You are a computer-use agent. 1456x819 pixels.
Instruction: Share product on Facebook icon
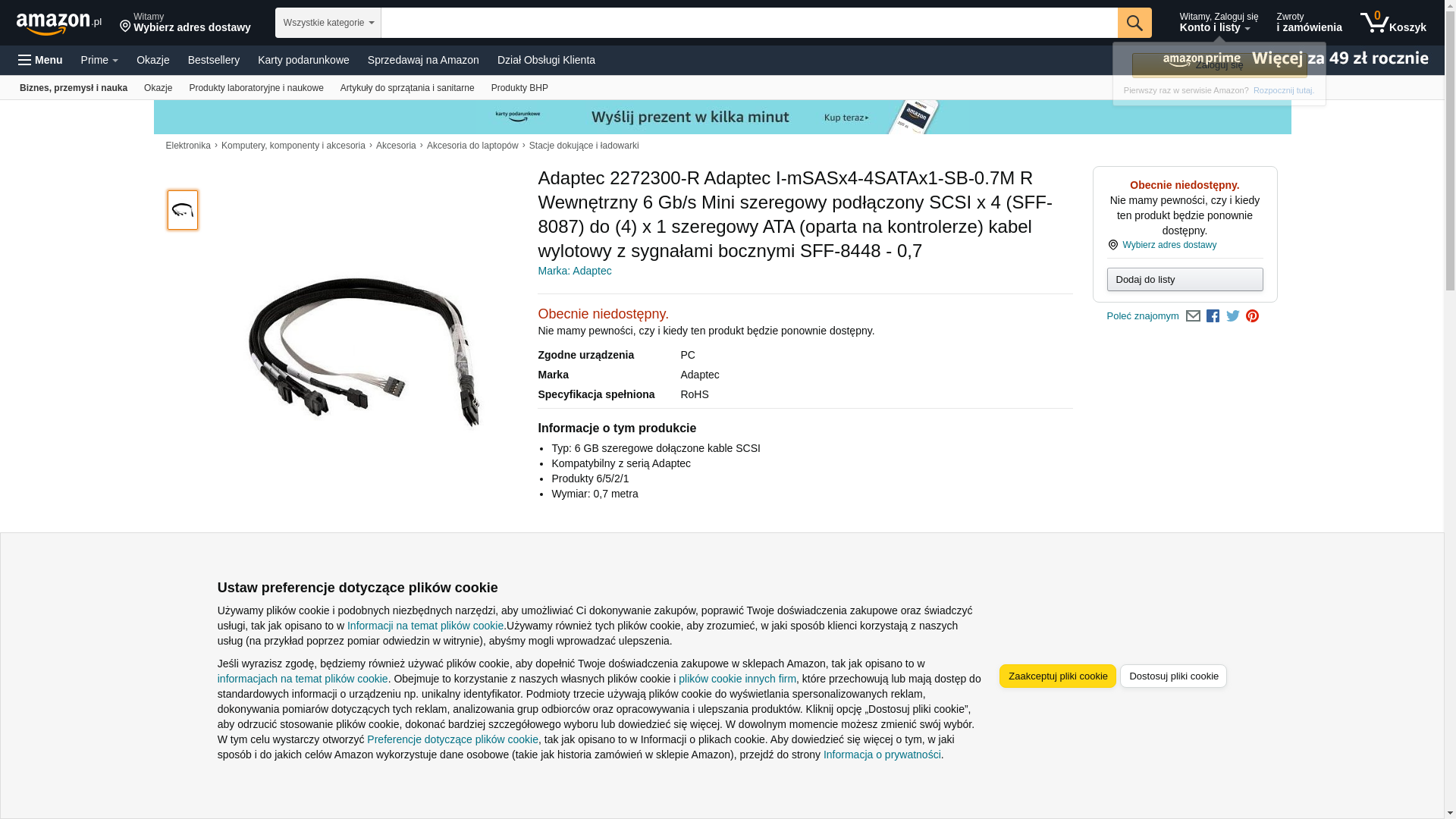click(x=1213, y=316)
